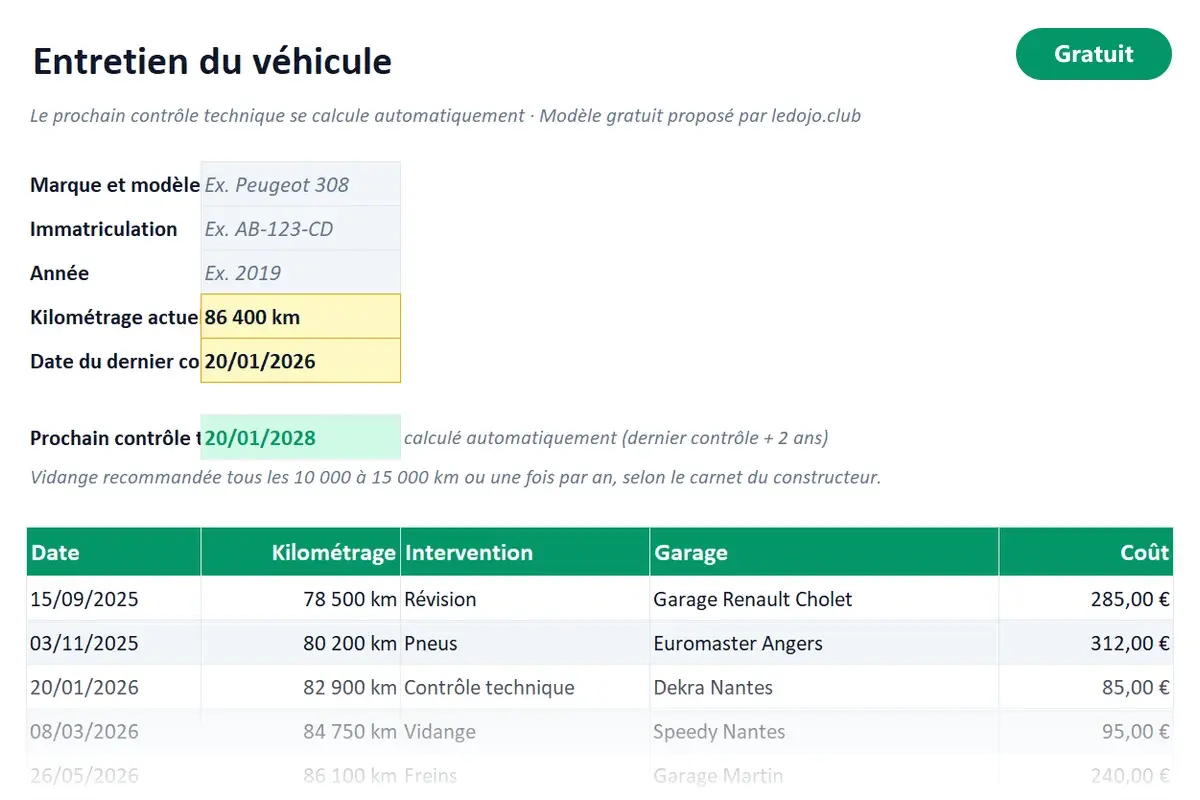The image size is (1200, 800).
Task: Select the Kilométrage column header
Action: (301, 552)
